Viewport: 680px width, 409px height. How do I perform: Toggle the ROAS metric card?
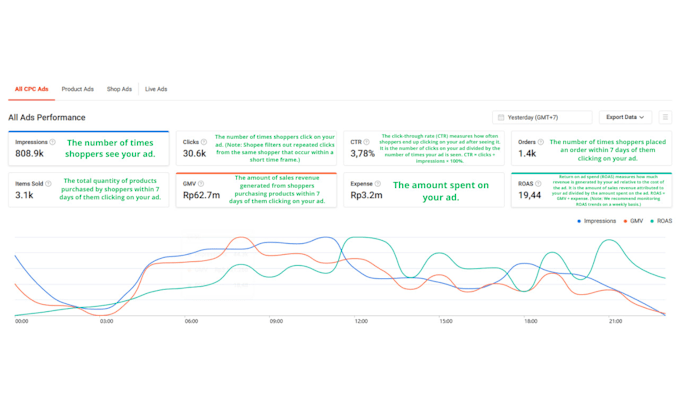592,190
